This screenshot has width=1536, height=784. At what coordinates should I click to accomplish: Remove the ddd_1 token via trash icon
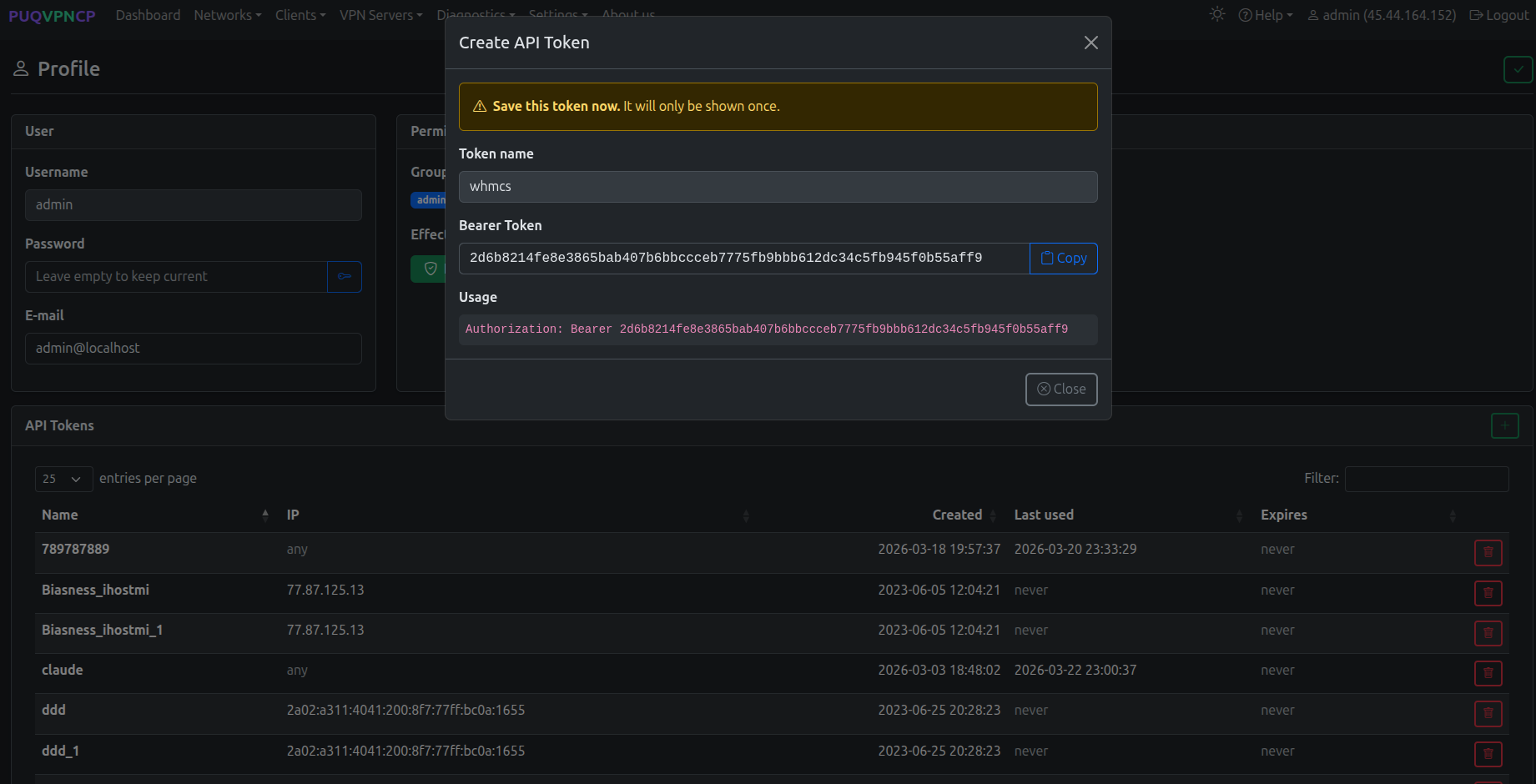(1488, 755)
